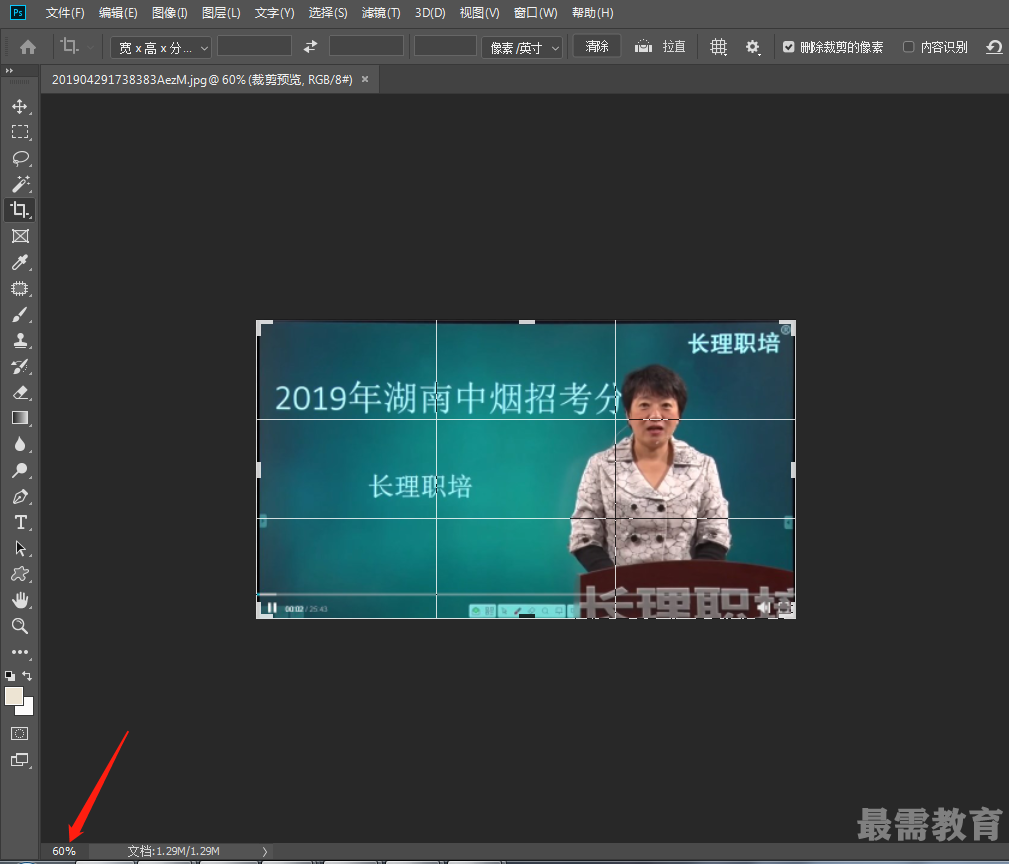The image size is (1009, 864).
Task: Change the screen mode
Action: [20, 760]
